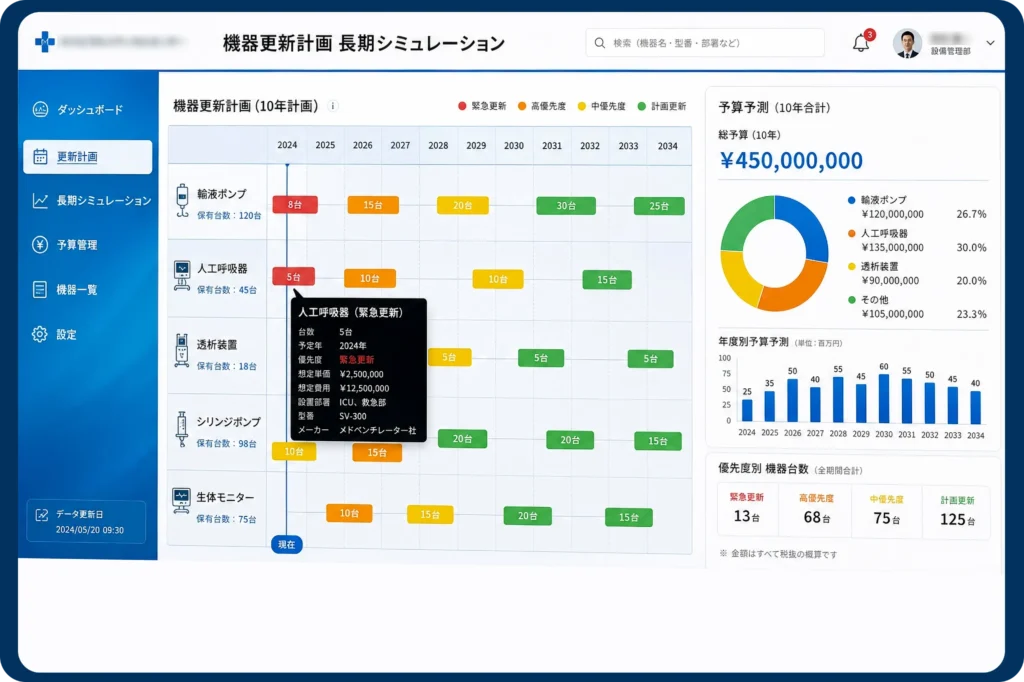The image size is (1024, 682).
Task: Click the 透析装置 ¥90,000,000 legend entry
Action: point(917,274)
